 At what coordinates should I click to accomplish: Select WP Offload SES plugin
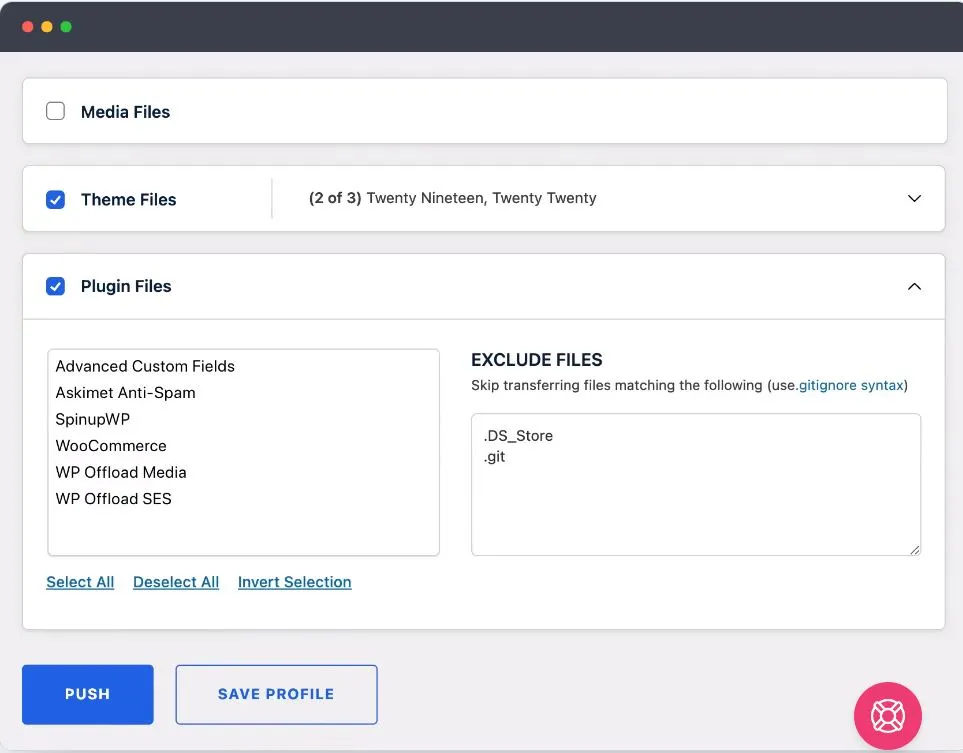coord(113,498)
